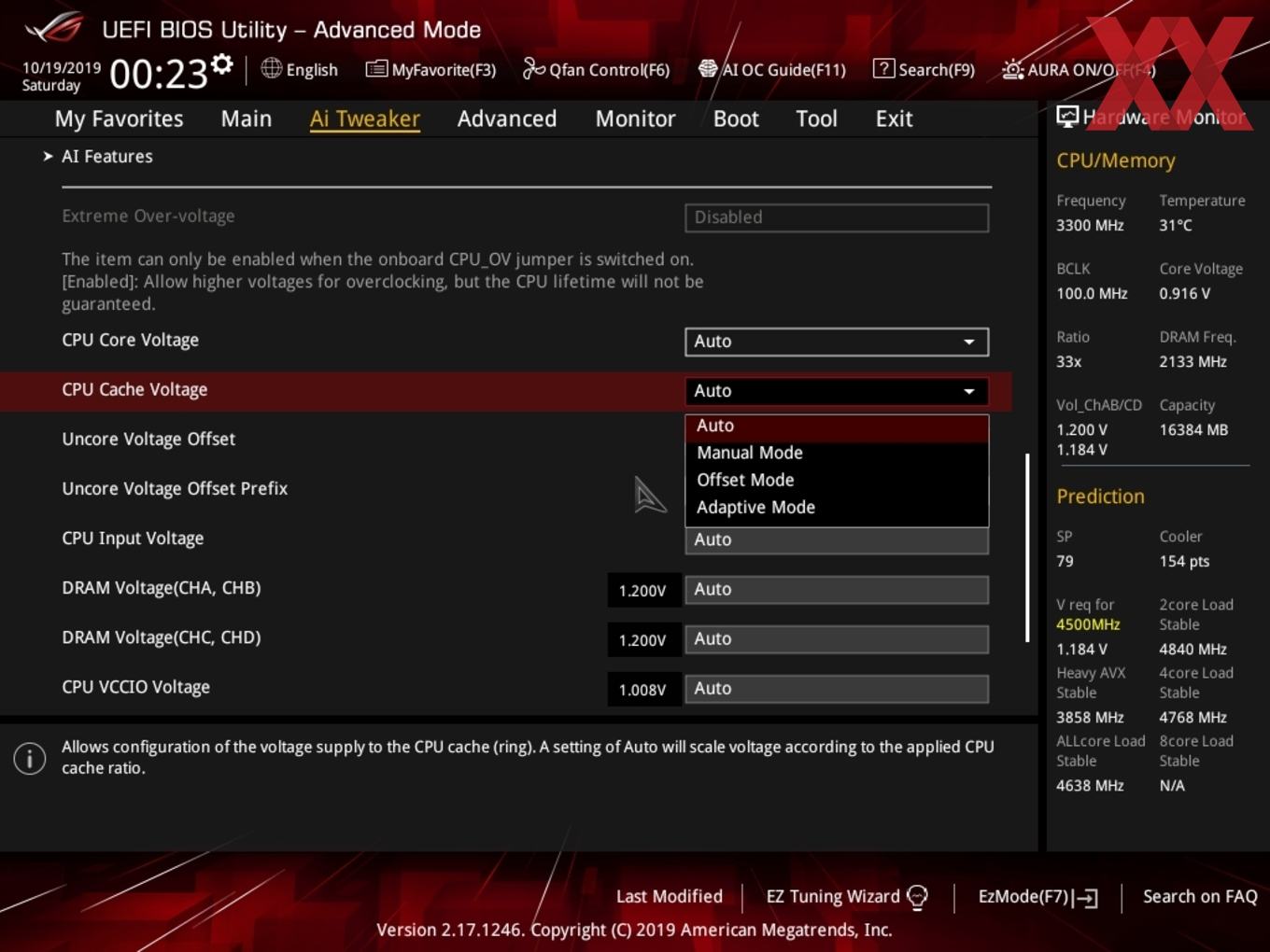Switch to the Main tab
The height and width of the screenshot is (952, 1270).
coord(247,119)
